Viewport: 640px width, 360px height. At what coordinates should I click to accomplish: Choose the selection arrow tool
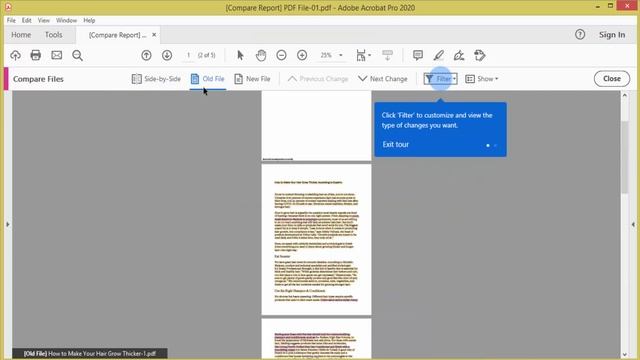point(240,55)
